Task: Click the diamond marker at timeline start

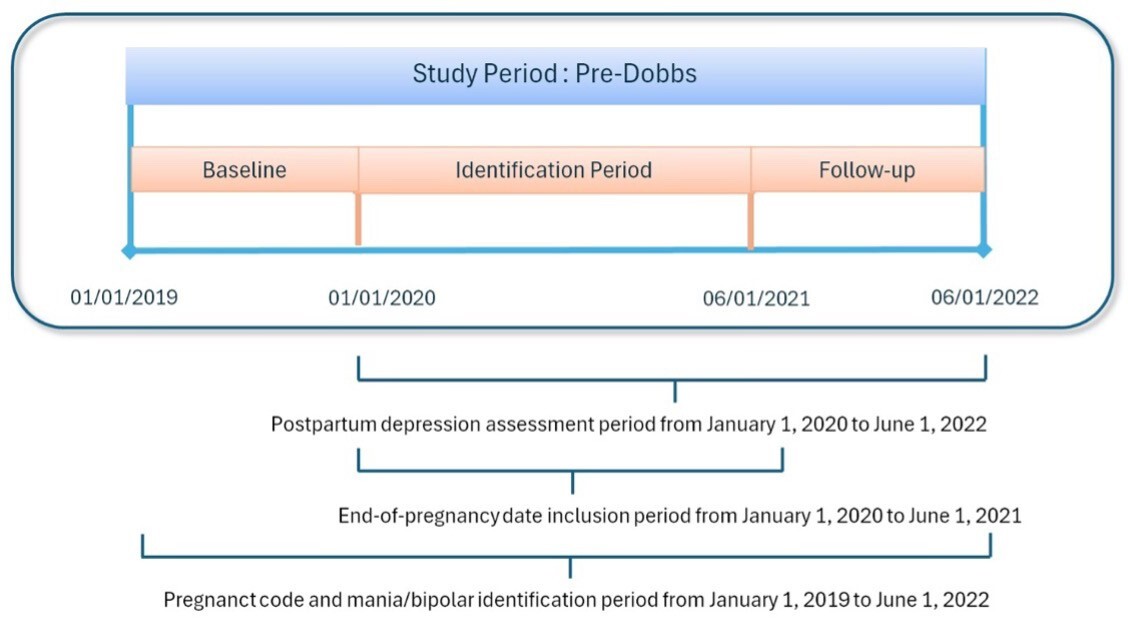Action: (129, 250)
